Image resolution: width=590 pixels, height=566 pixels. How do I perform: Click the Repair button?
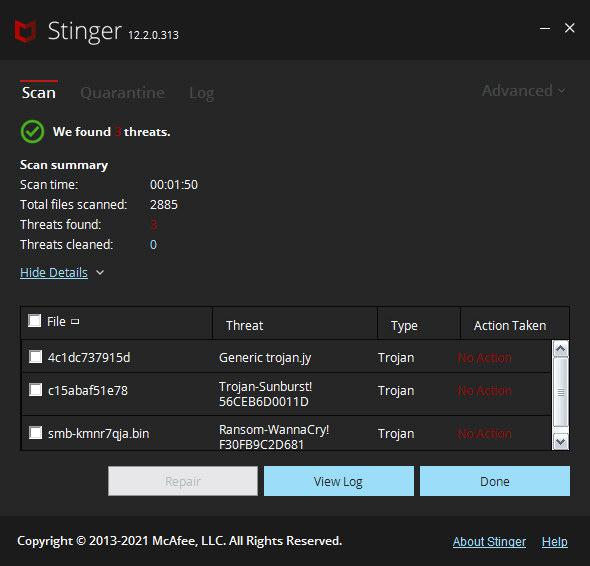point(183,481)
